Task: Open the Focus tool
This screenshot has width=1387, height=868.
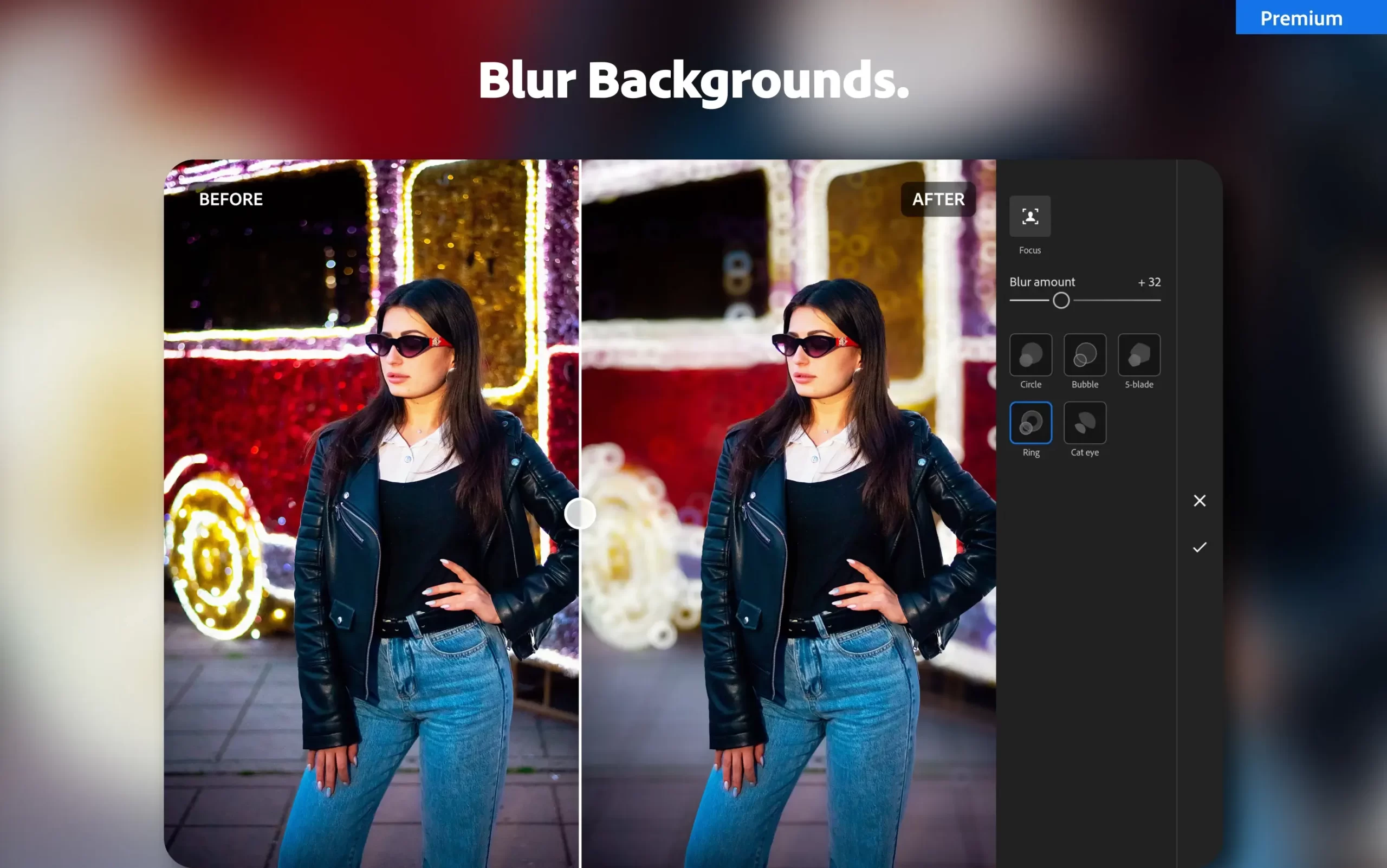Action: (1030, 216)
